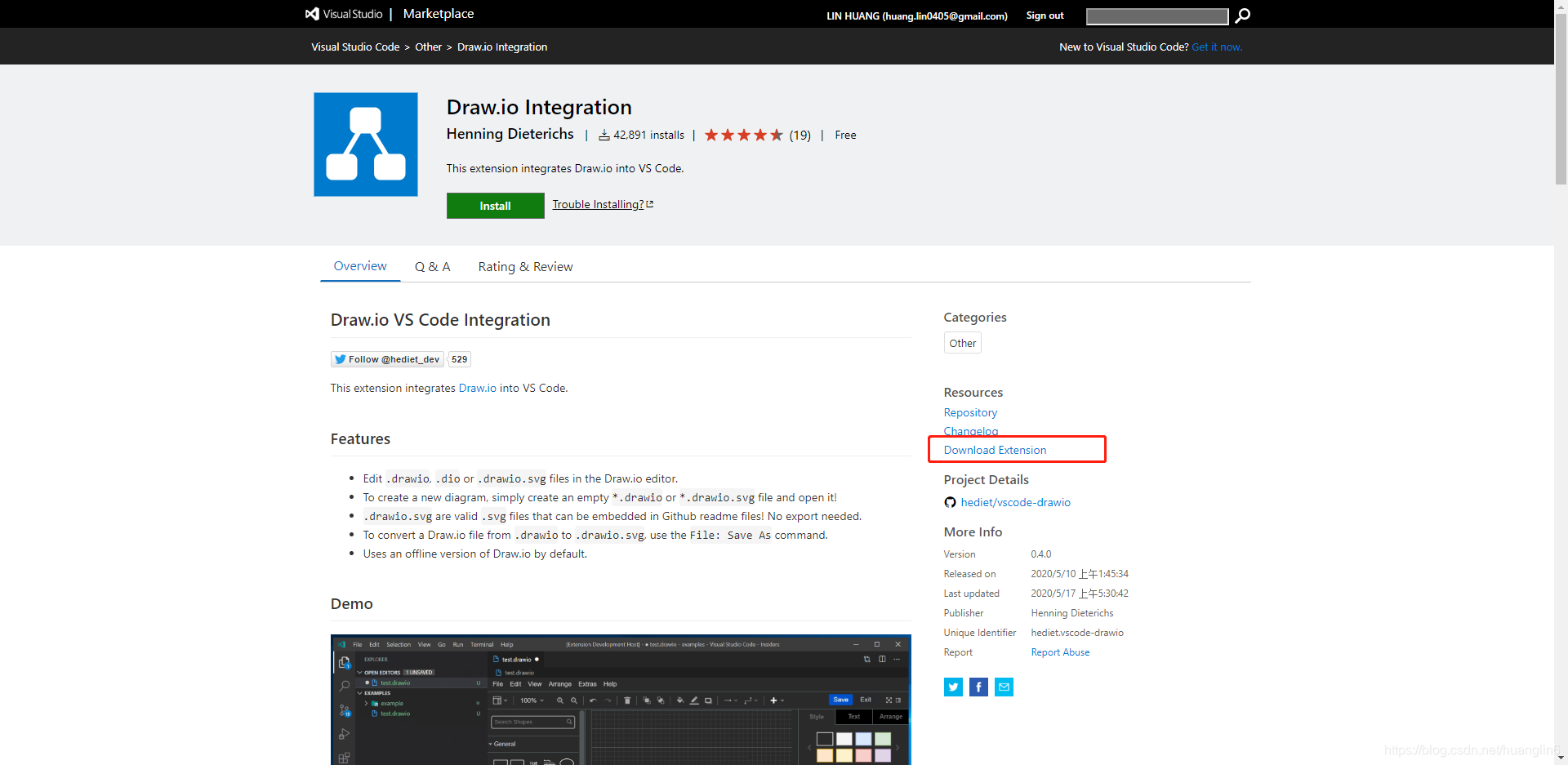Click trash delete icon in demo toolbar
1568x765 pixels.
[x=627, y=701]
